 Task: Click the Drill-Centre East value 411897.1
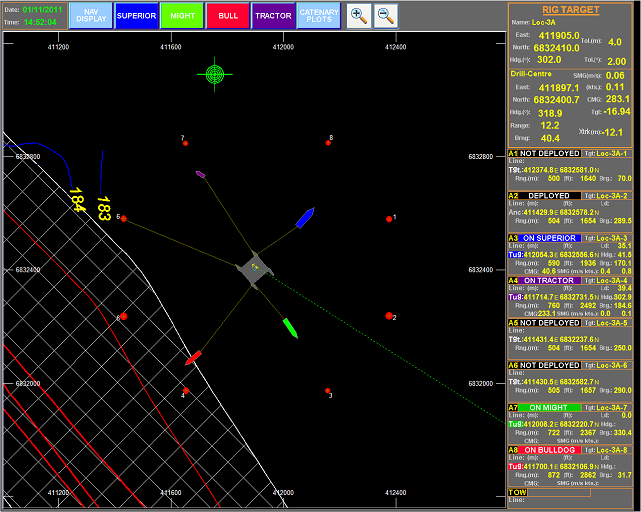[x=559, y=88]
